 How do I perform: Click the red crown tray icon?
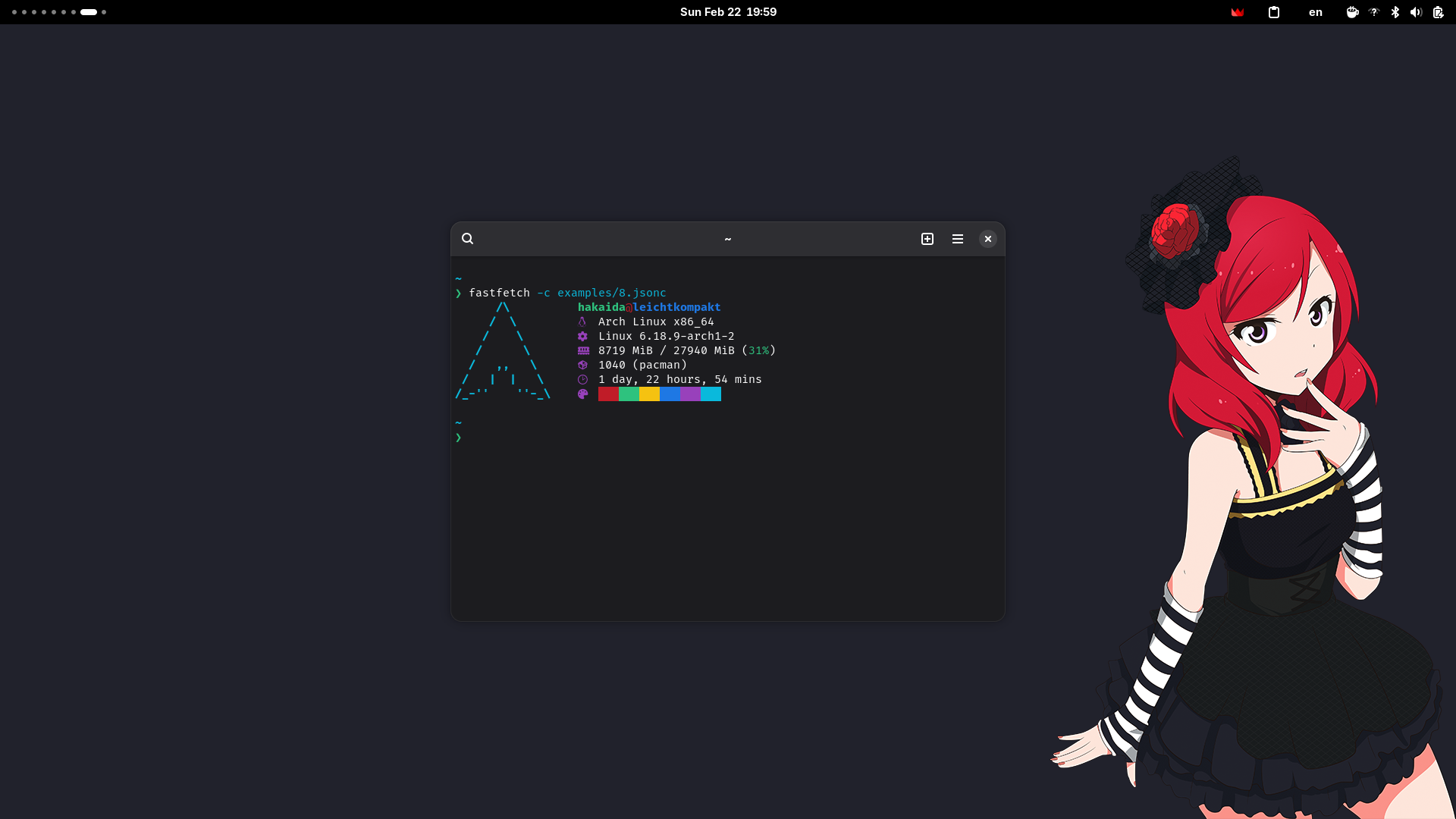tap(1238, 12)
